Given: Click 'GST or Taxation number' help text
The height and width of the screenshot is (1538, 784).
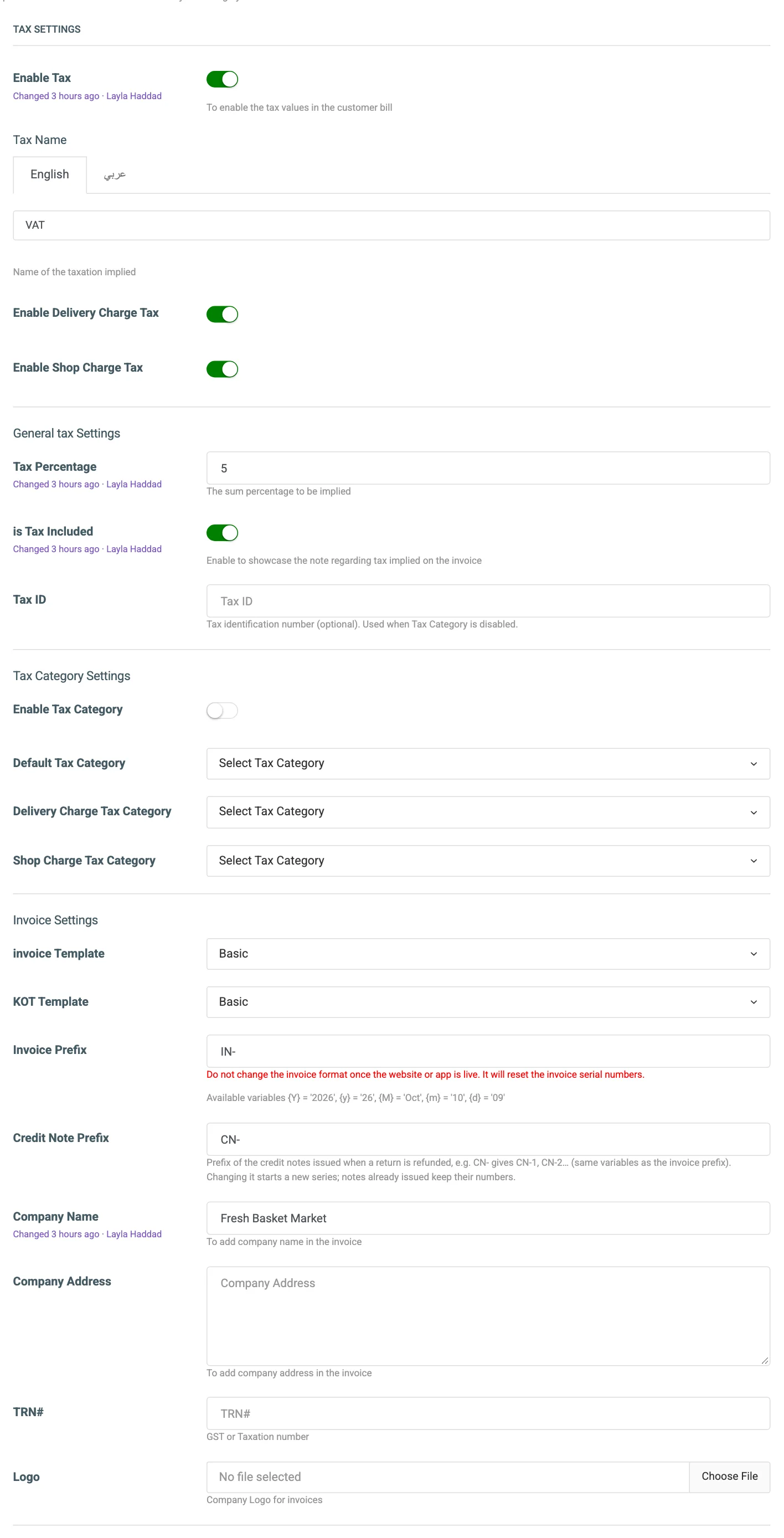Looking at the screenshot, I should coord(258,1437).
